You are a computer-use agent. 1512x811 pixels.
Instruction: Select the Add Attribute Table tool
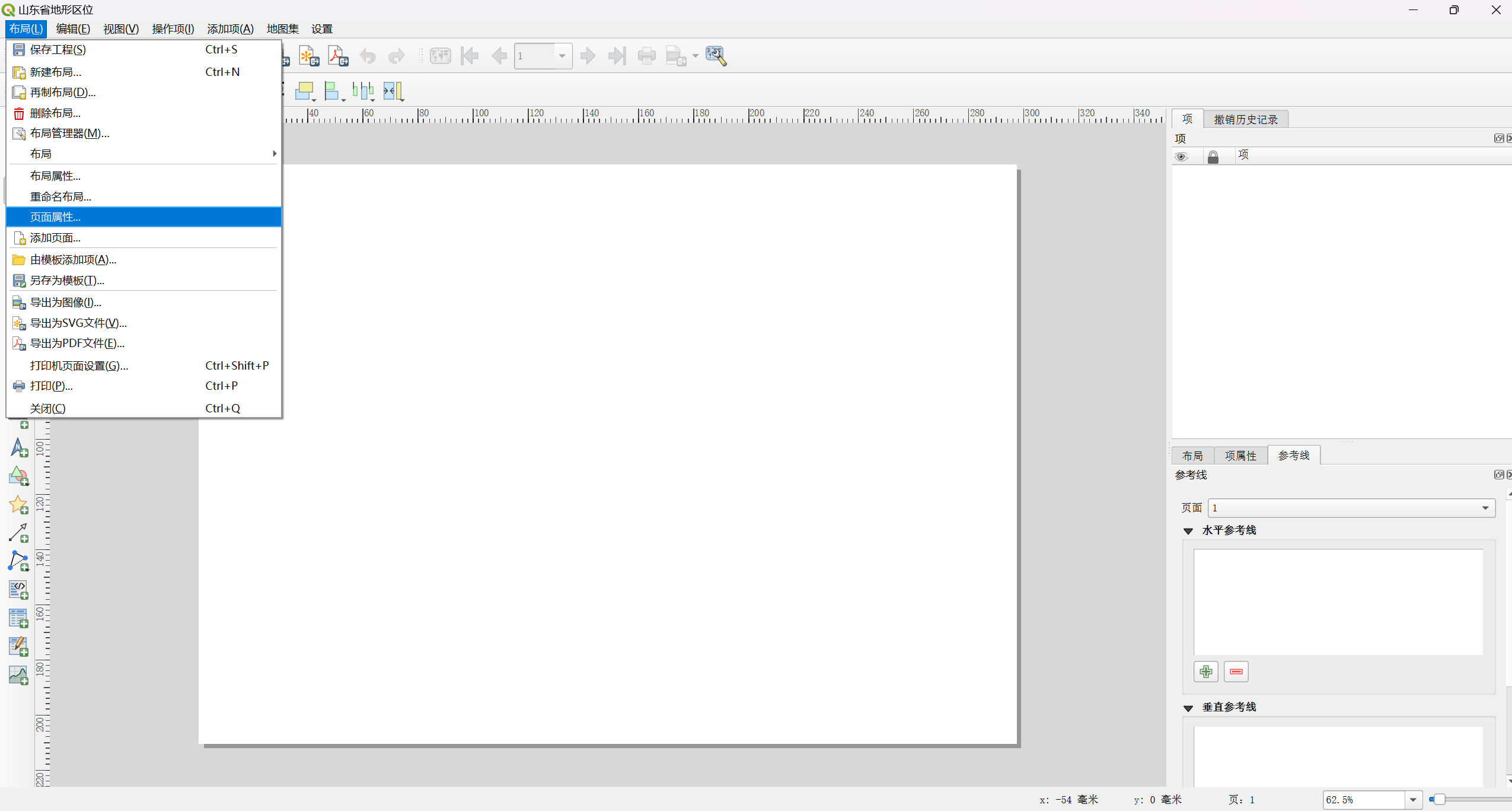[18, 618]
